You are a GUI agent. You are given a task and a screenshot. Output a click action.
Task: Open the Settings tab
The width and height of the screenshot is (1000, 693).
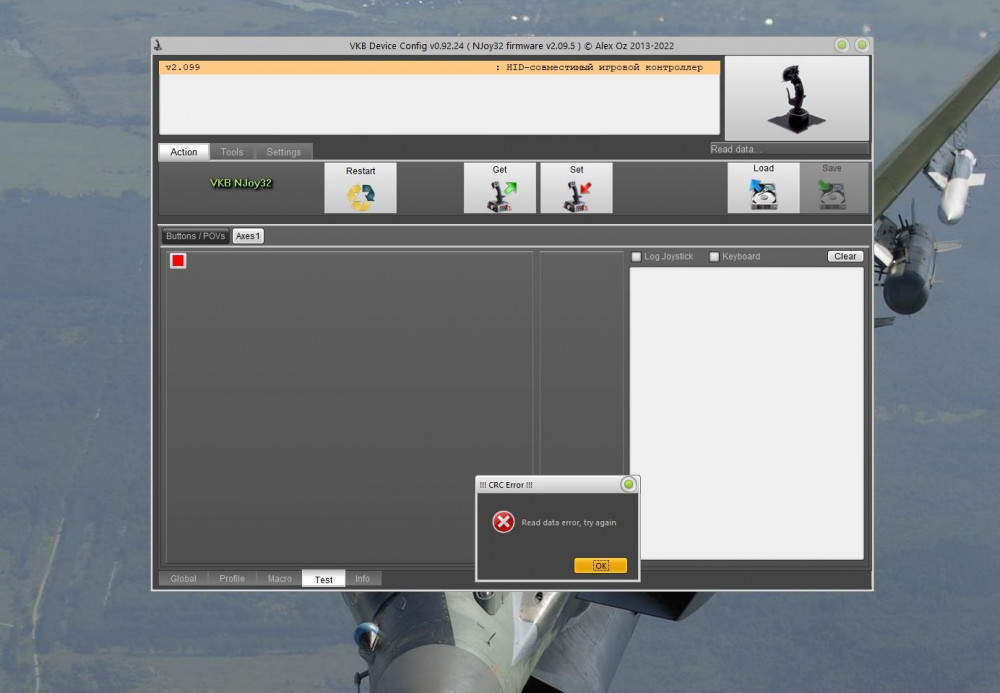click(x=283, y=152)
